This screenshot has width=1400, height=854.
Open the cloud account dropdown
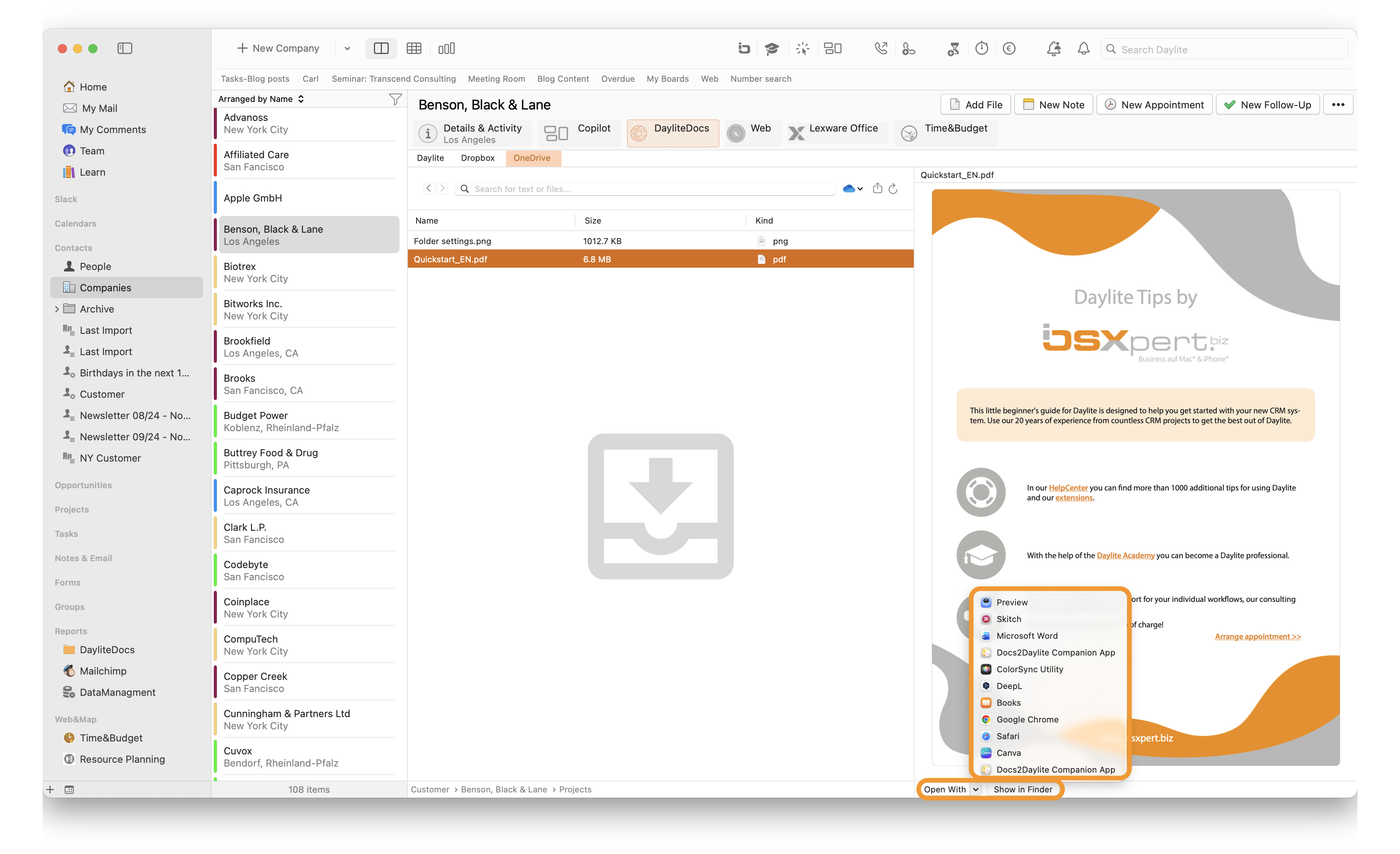click(852, 189)
